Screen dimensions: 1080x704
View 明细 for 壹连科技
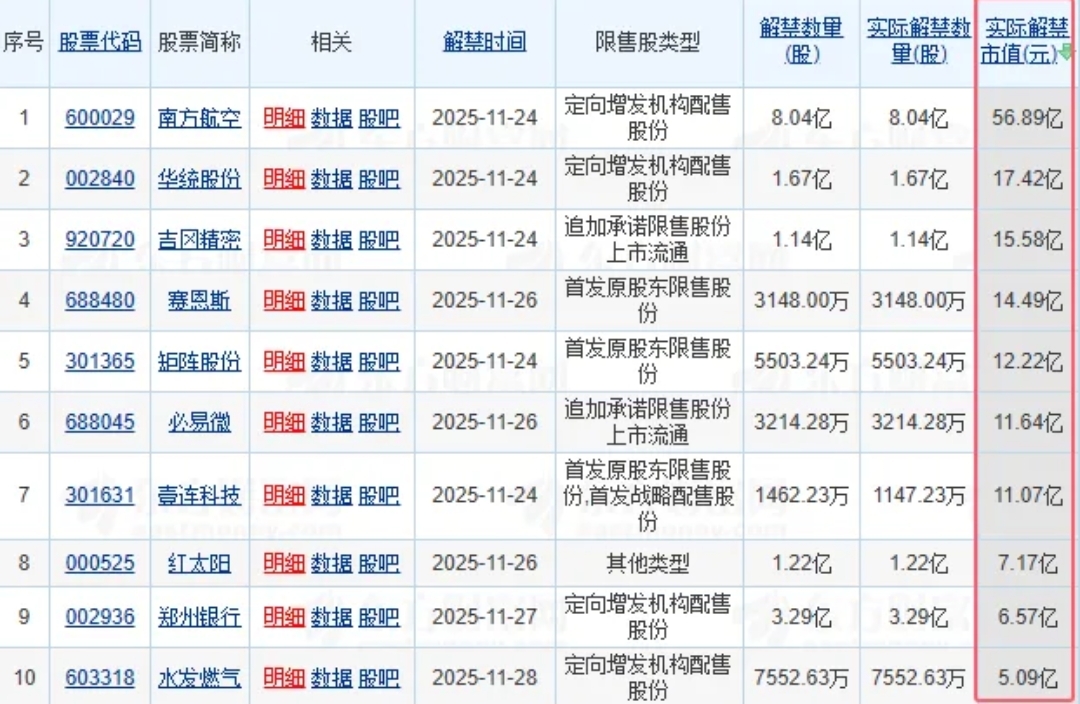click(x=284, y=496)
